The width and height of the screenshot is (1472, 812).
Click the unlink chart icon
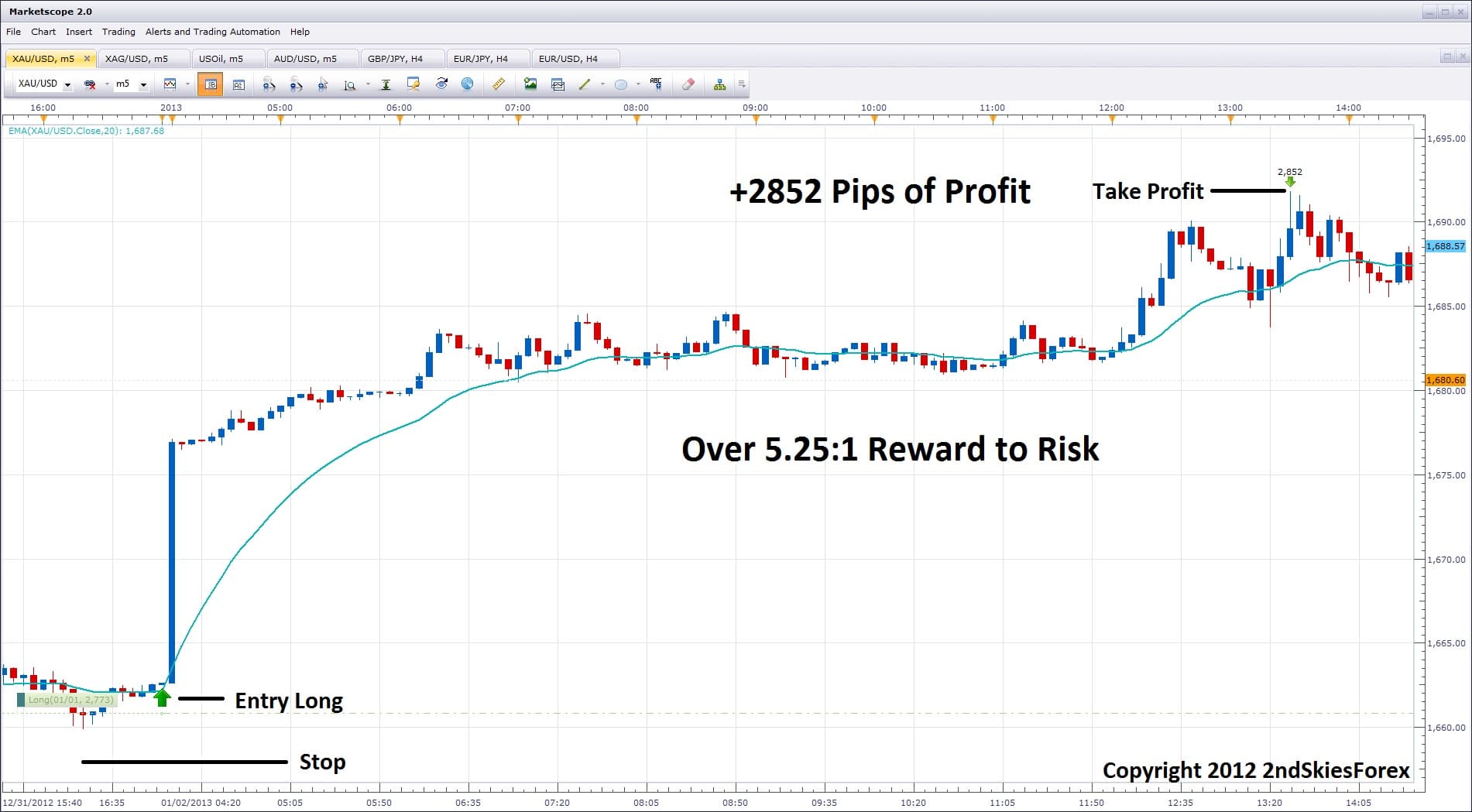pos(90,84)
